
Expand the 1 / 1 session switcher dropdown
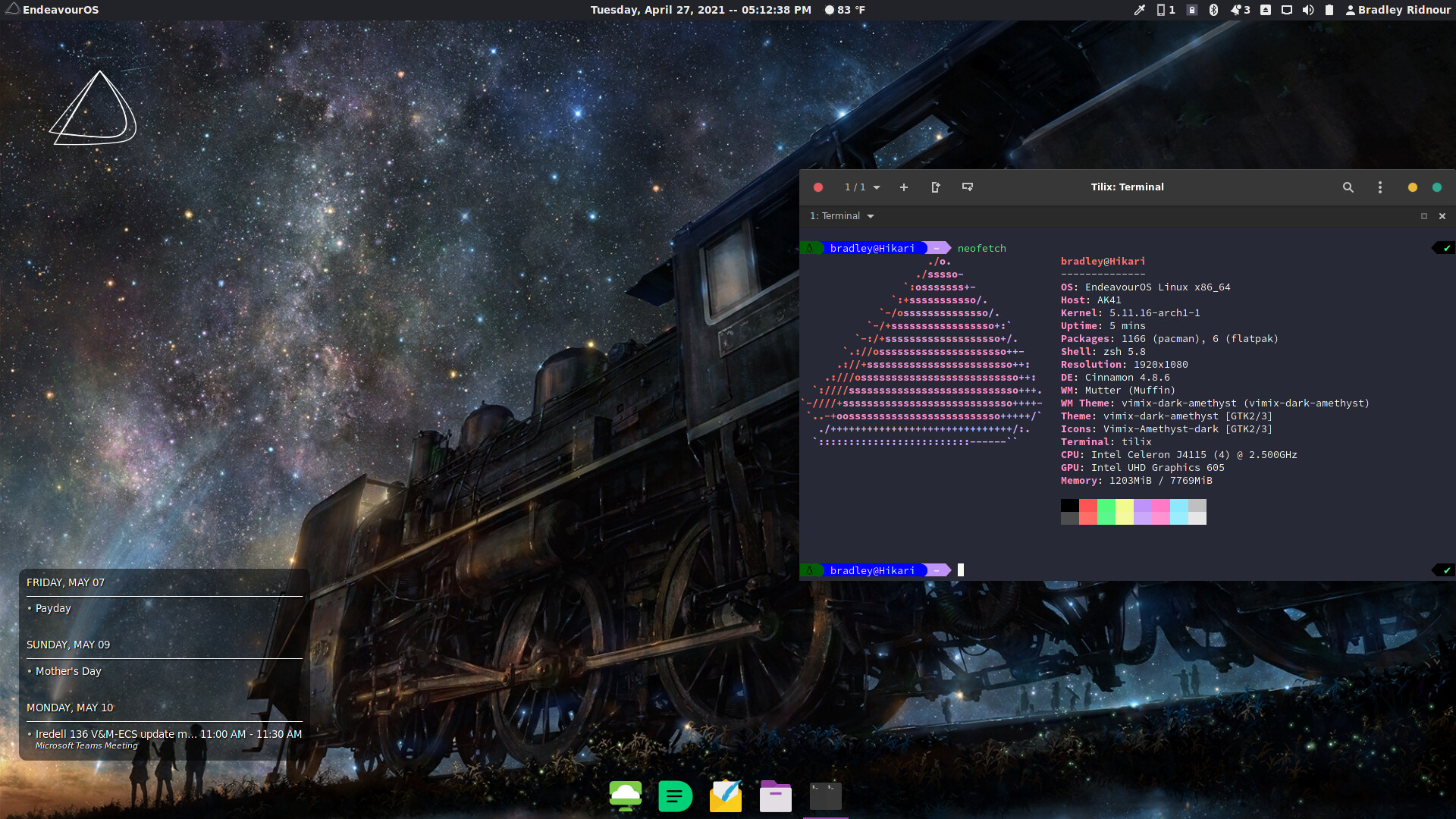[862, 187]
